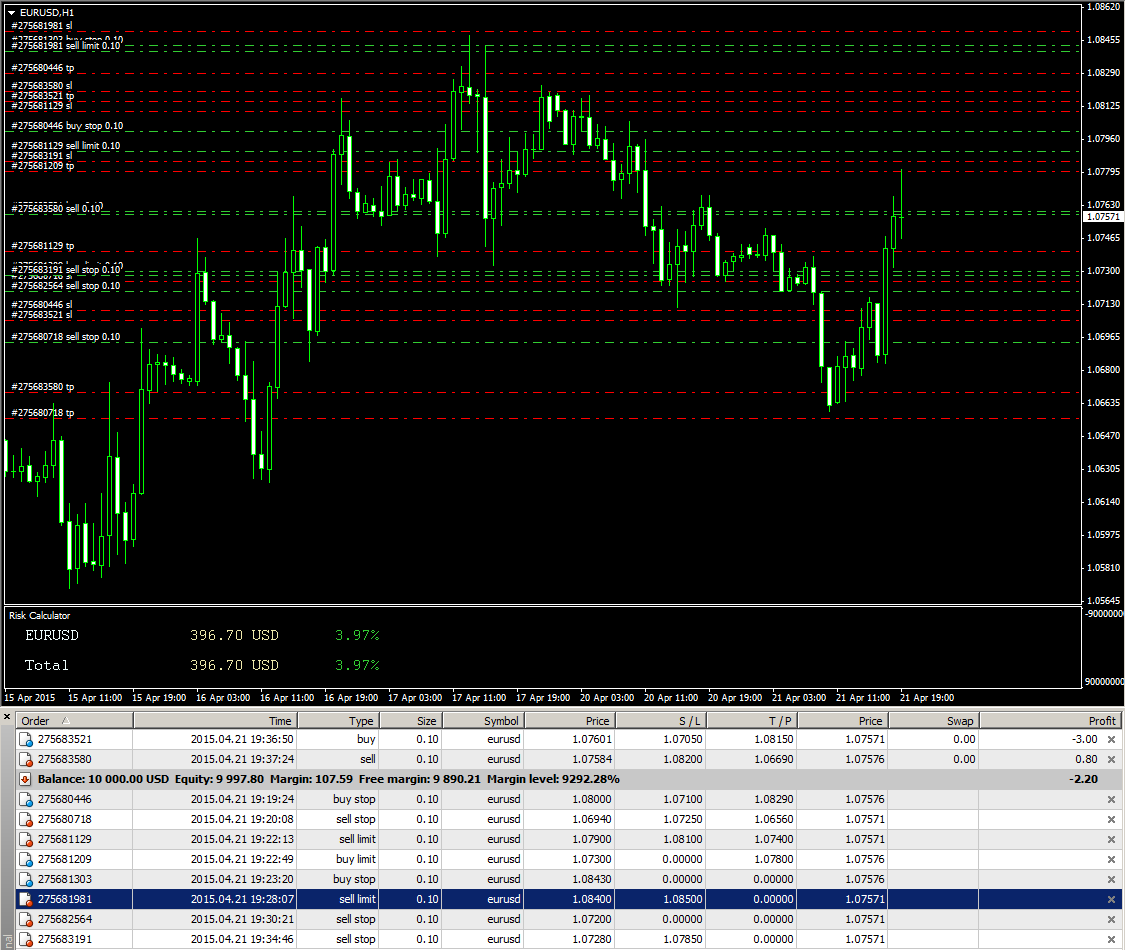Viewport: 1125px width, 950px height.
Task: Click the icon of sell stop order 275680718
Action: point(25,819)
